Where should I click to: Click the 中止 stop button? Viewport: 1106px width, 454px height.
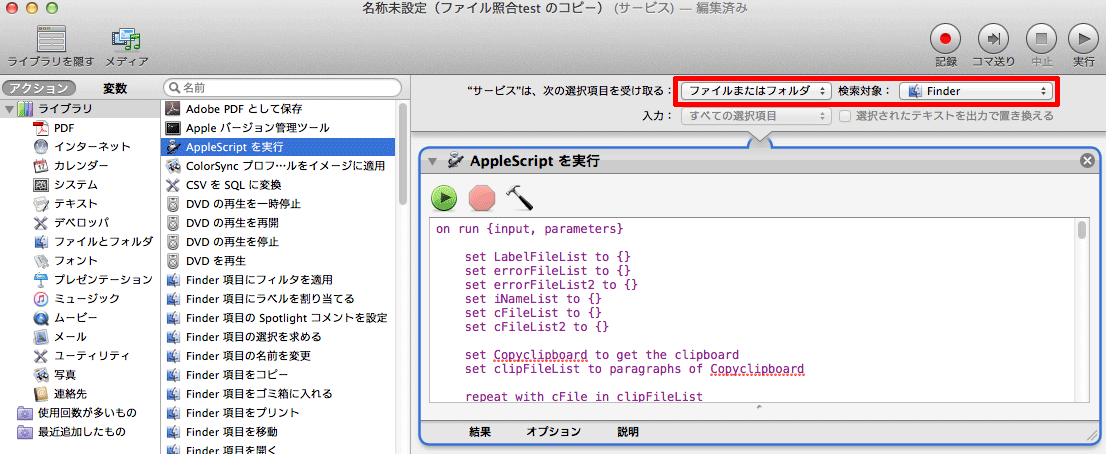click(x=1041, y=39)
